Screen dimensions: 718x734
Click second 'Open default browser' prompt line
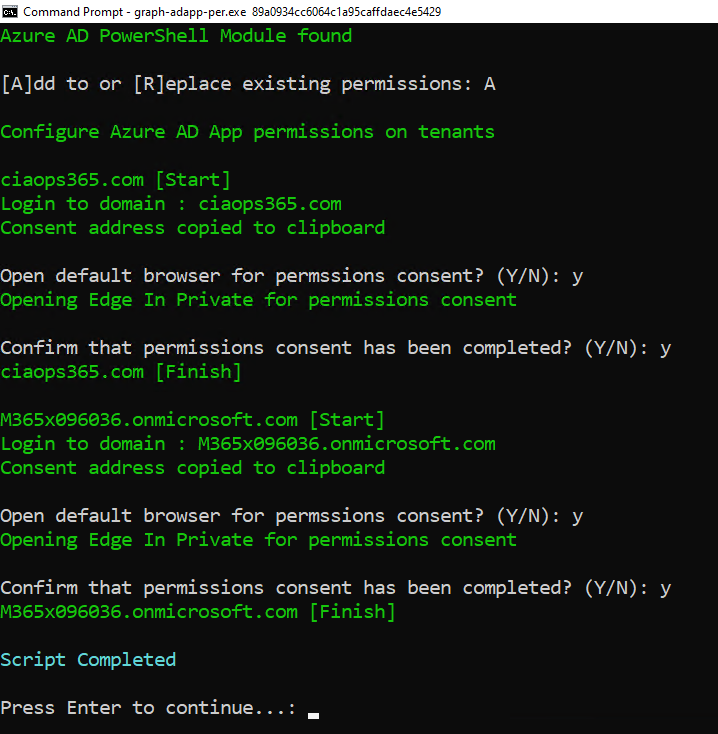tap(291, 516)
